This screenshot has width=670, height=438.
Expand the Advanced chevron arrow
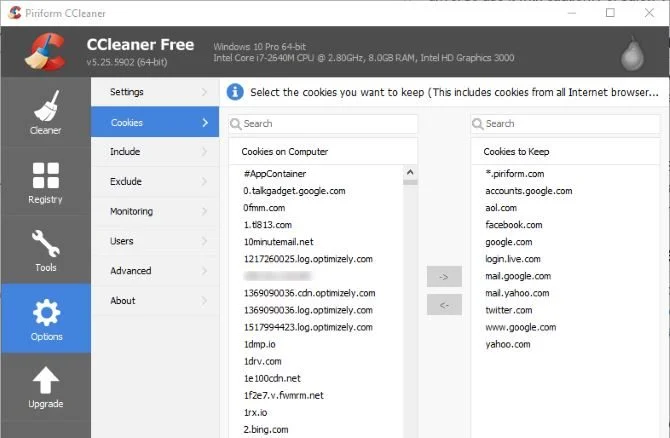pos(204,271)
